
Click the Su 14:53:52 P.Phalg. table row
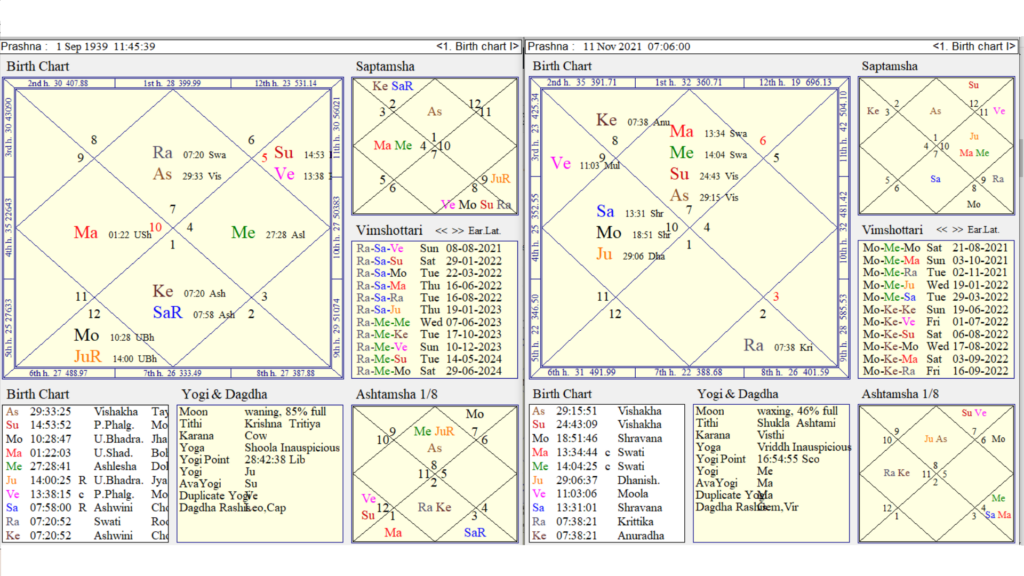tap(86, 425)
